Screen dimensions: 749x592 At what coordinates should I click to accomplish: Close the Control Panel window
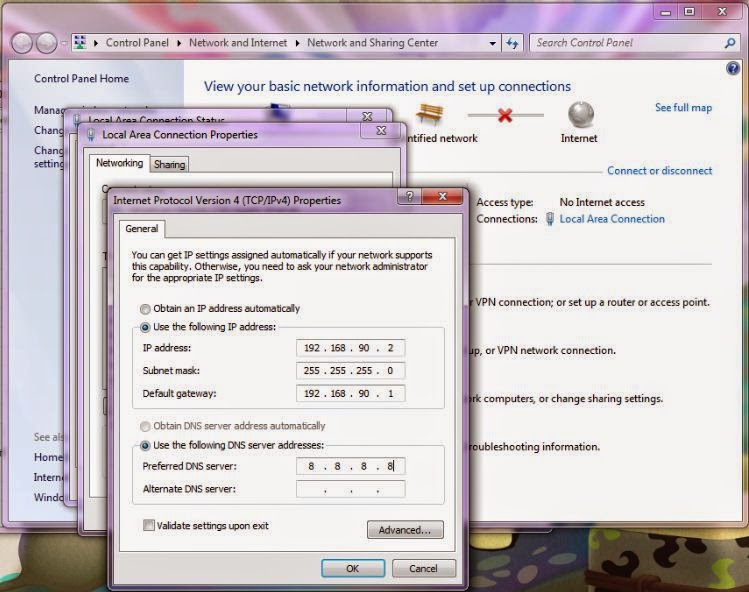(722, 12)
